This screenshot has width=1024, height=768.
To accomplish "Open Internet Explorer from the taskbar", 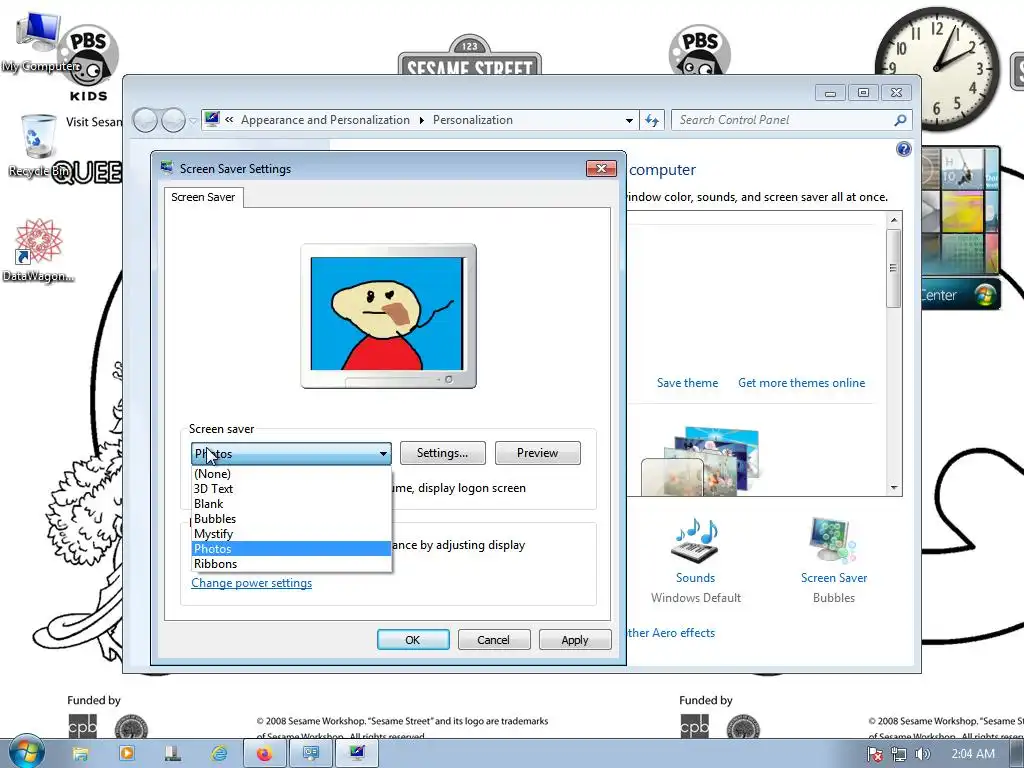I will (x=219, y=754).
